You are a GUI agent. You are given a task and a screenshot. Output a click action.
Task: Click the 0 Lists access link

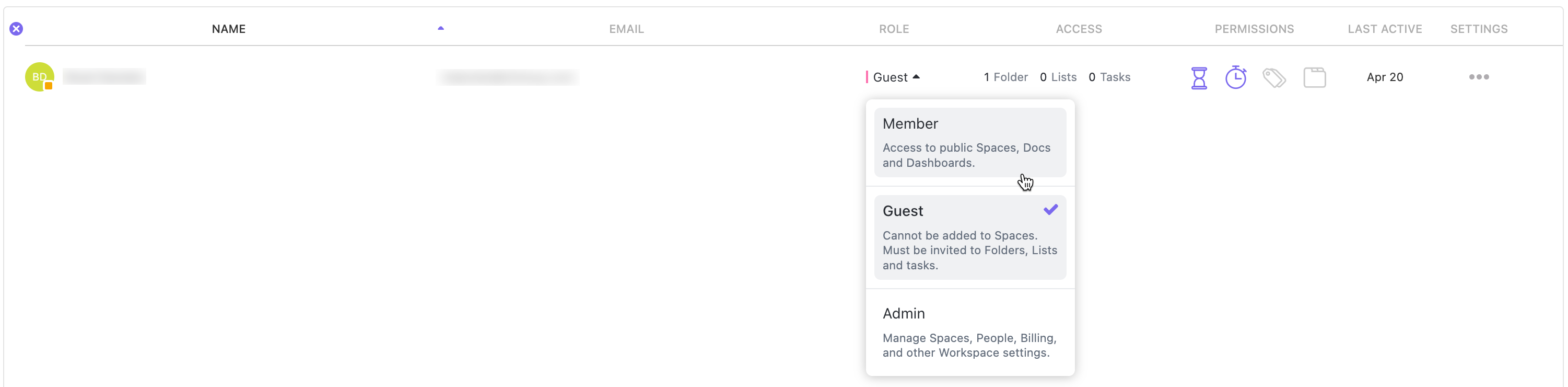(1058, 77)
